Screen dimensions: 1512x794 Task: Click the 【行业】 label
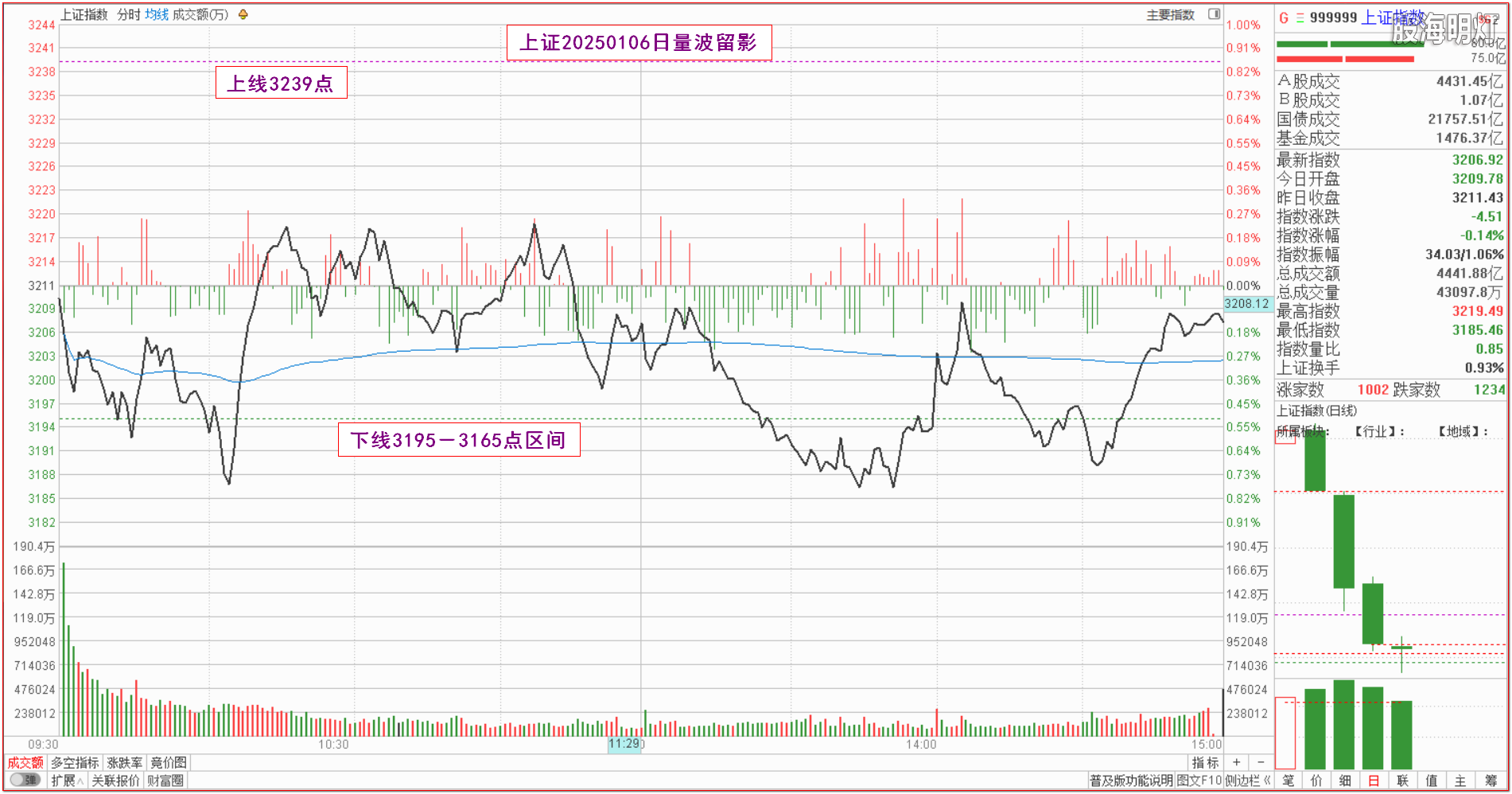tap(1379, 431)
